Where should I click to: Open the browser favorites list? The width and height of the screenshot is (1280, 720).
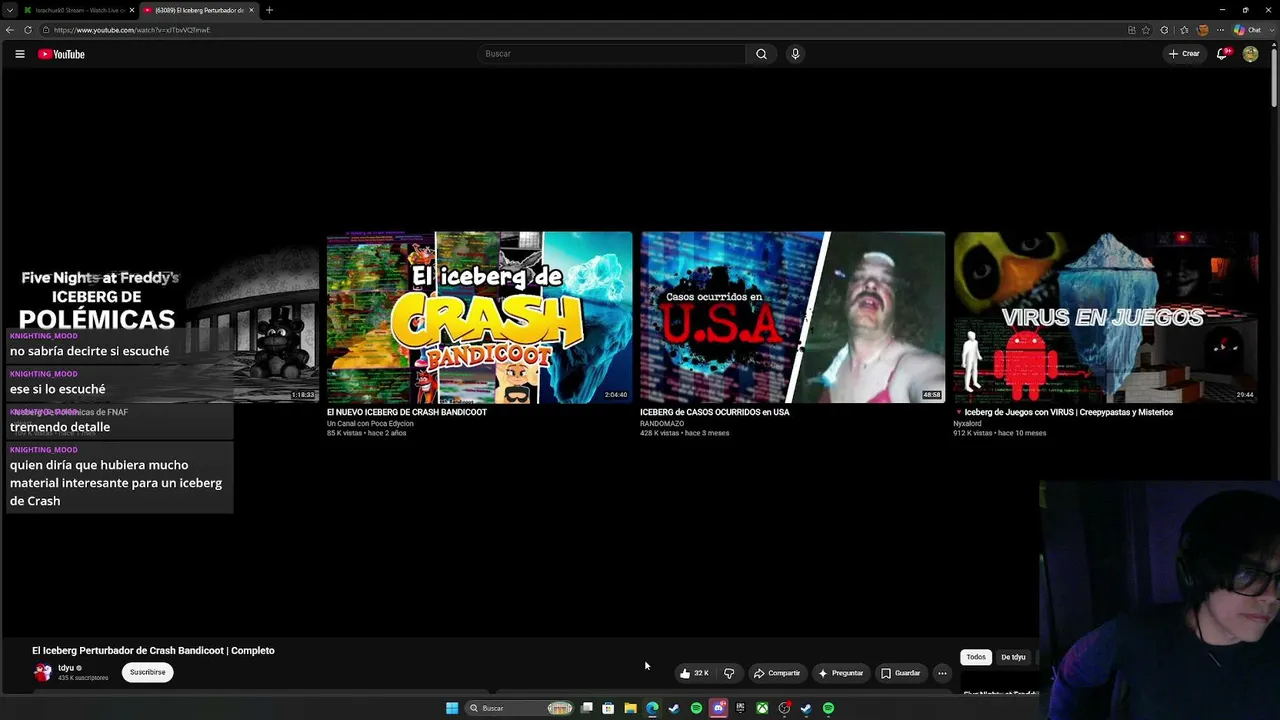click(x=1184, y=30)
